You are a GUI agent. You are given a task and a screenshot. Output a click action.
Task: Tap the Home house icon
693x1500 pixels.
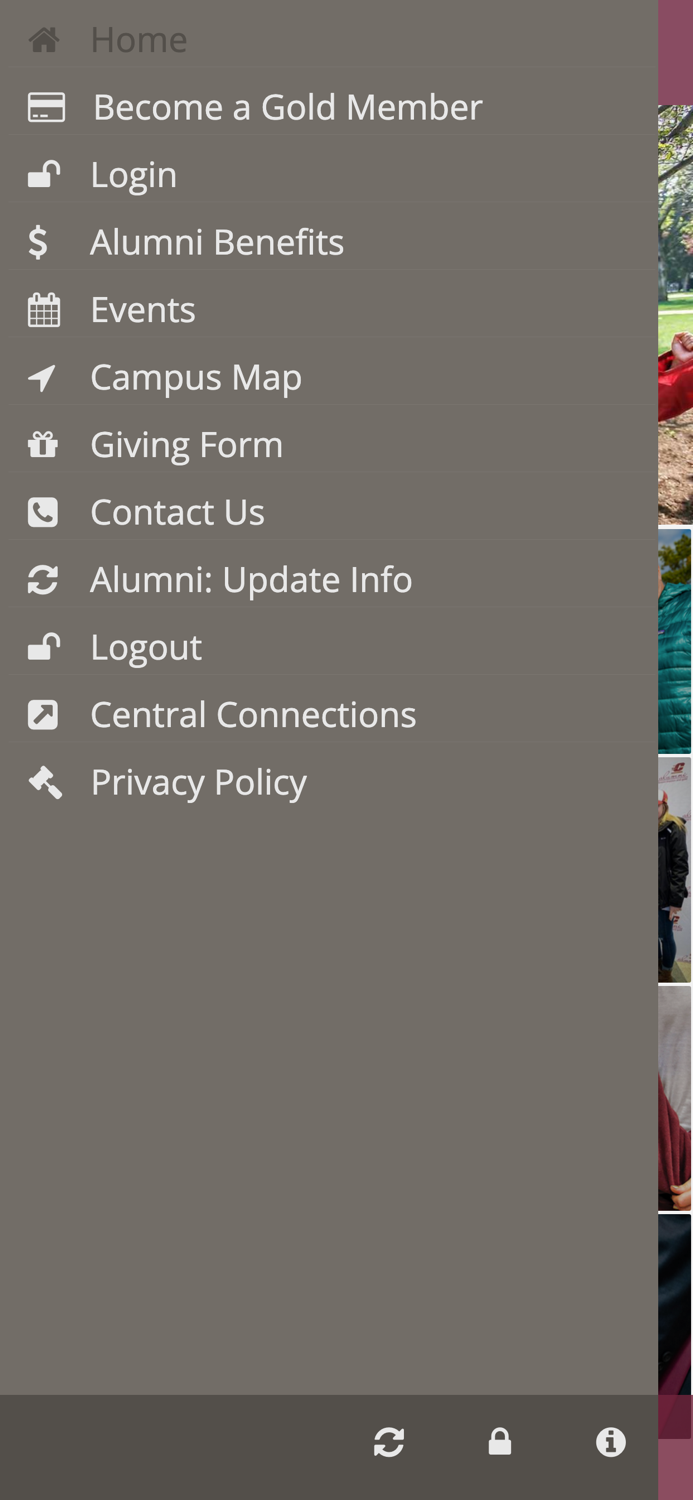[44, 39]
